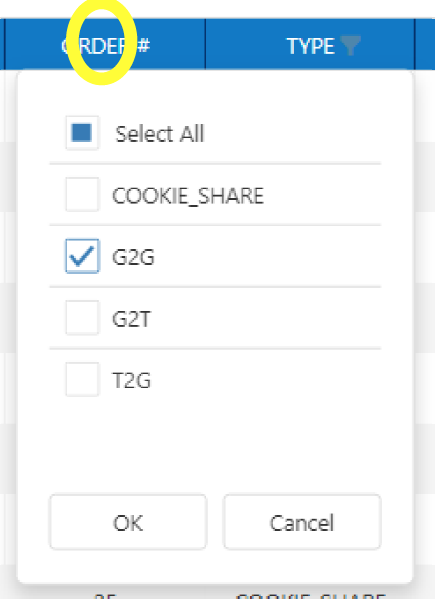
Task: Select the Select All label text
Action: tap(160, 134)
